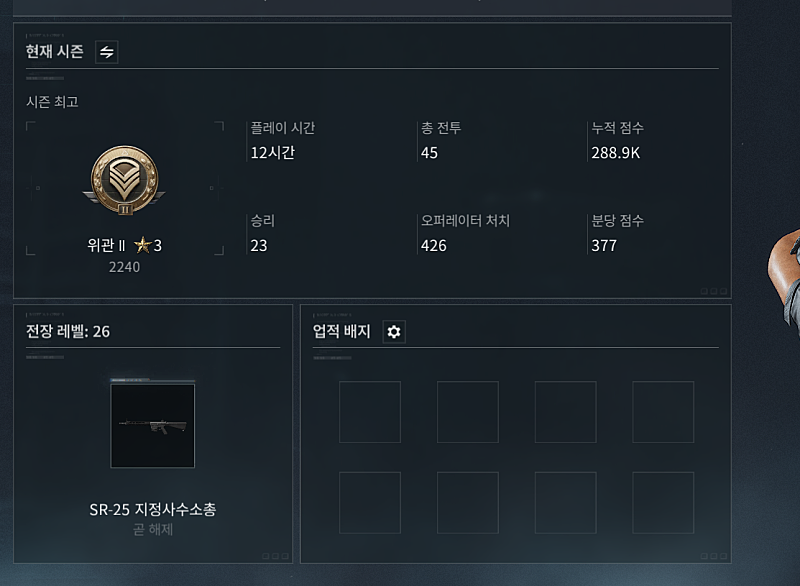Click the 승리 23 stat

click(x=262, y=234)
